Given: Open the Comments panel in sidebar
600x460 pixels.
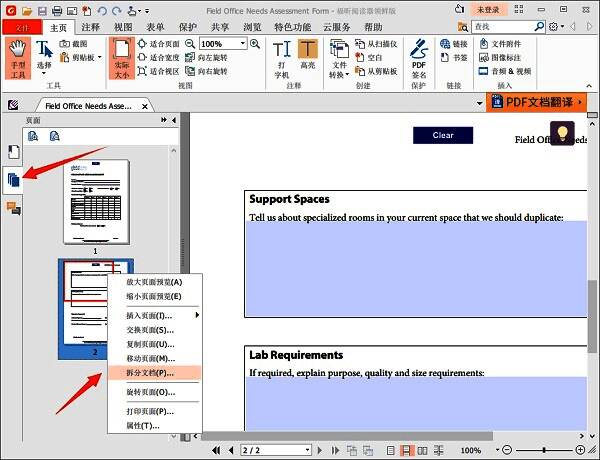Looking at the screenshot, I should pyautogui.click(x=14, y=208).
